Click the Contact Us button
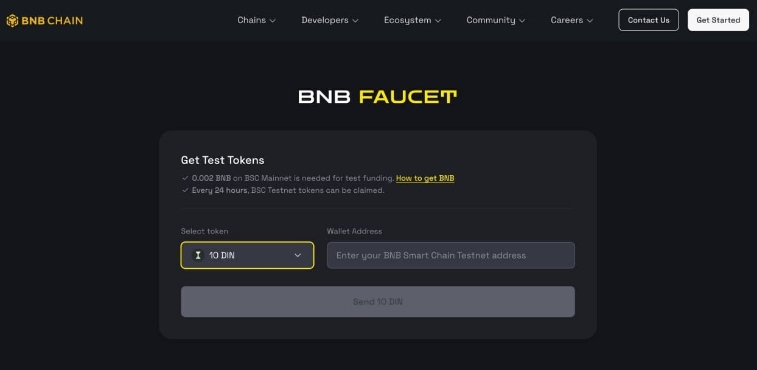 point(648,20)
